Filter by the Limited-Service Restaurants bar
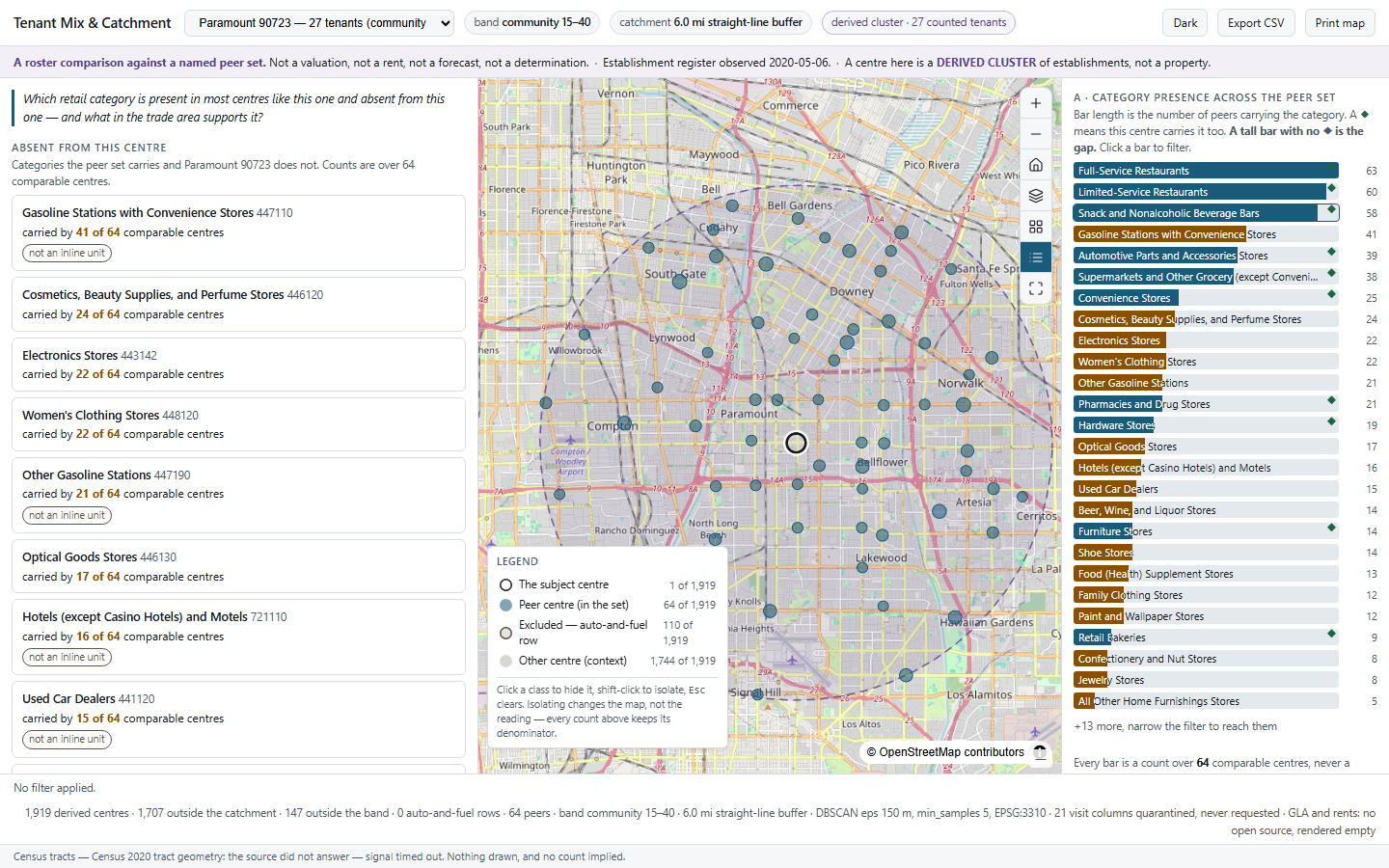The width and height of the screenshot is (1389, 868). click(x=1206, y=192)
